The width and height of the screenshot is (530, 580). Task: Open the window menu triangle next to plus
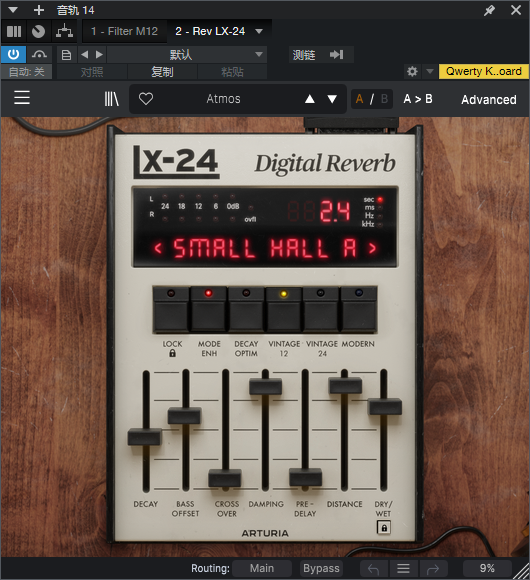click(13, 10)
